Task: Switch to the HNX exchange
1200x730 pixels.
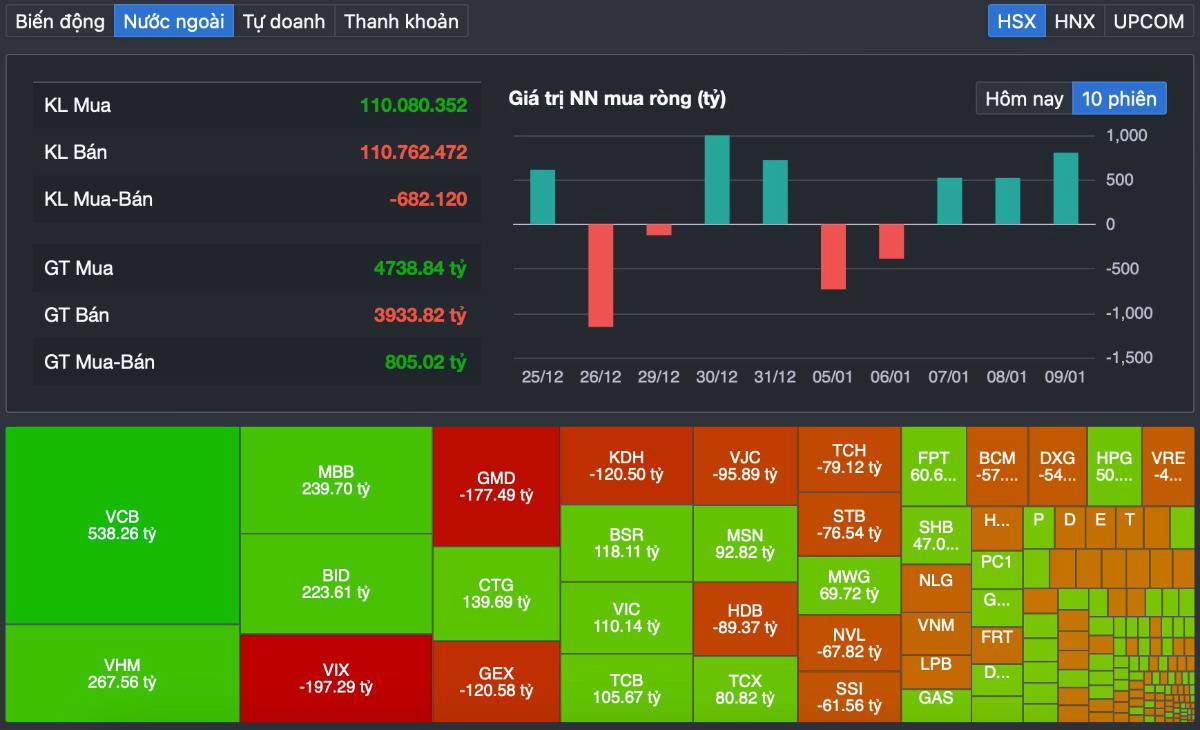Action: pos(1075,21)
